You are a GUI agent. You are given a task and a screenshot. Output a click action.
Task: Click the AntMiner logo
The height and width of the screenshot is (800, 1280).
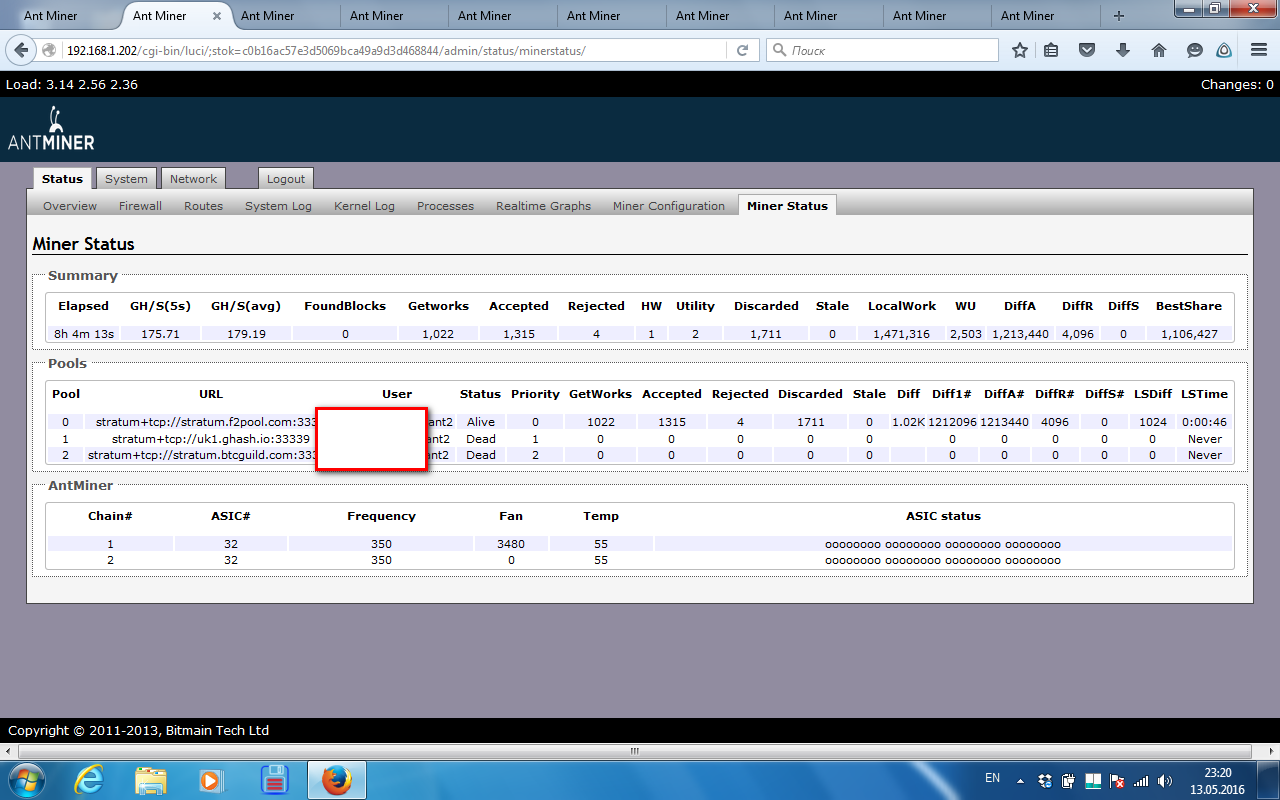point(51,129)
